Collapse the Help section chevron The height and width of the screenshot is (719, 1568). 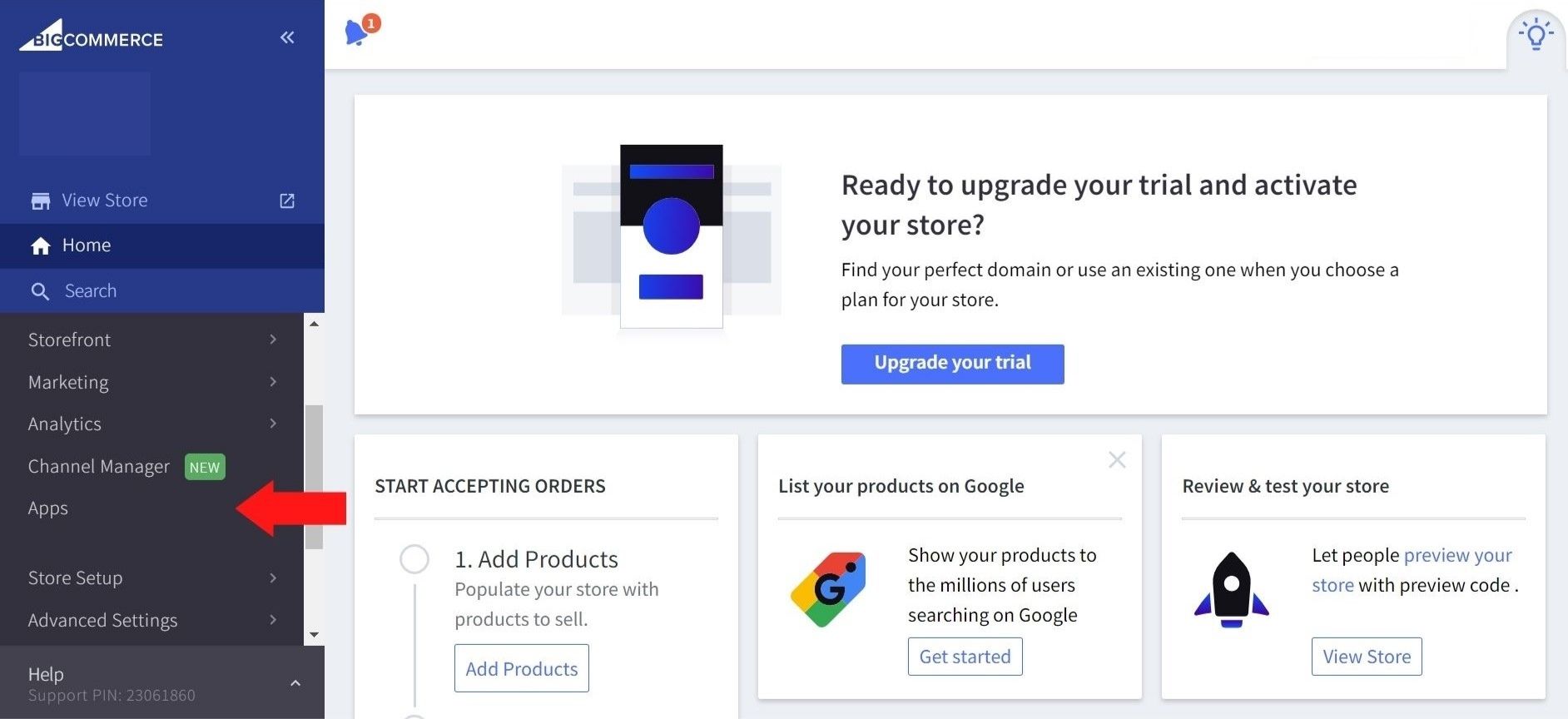click(x=295, y=683)
